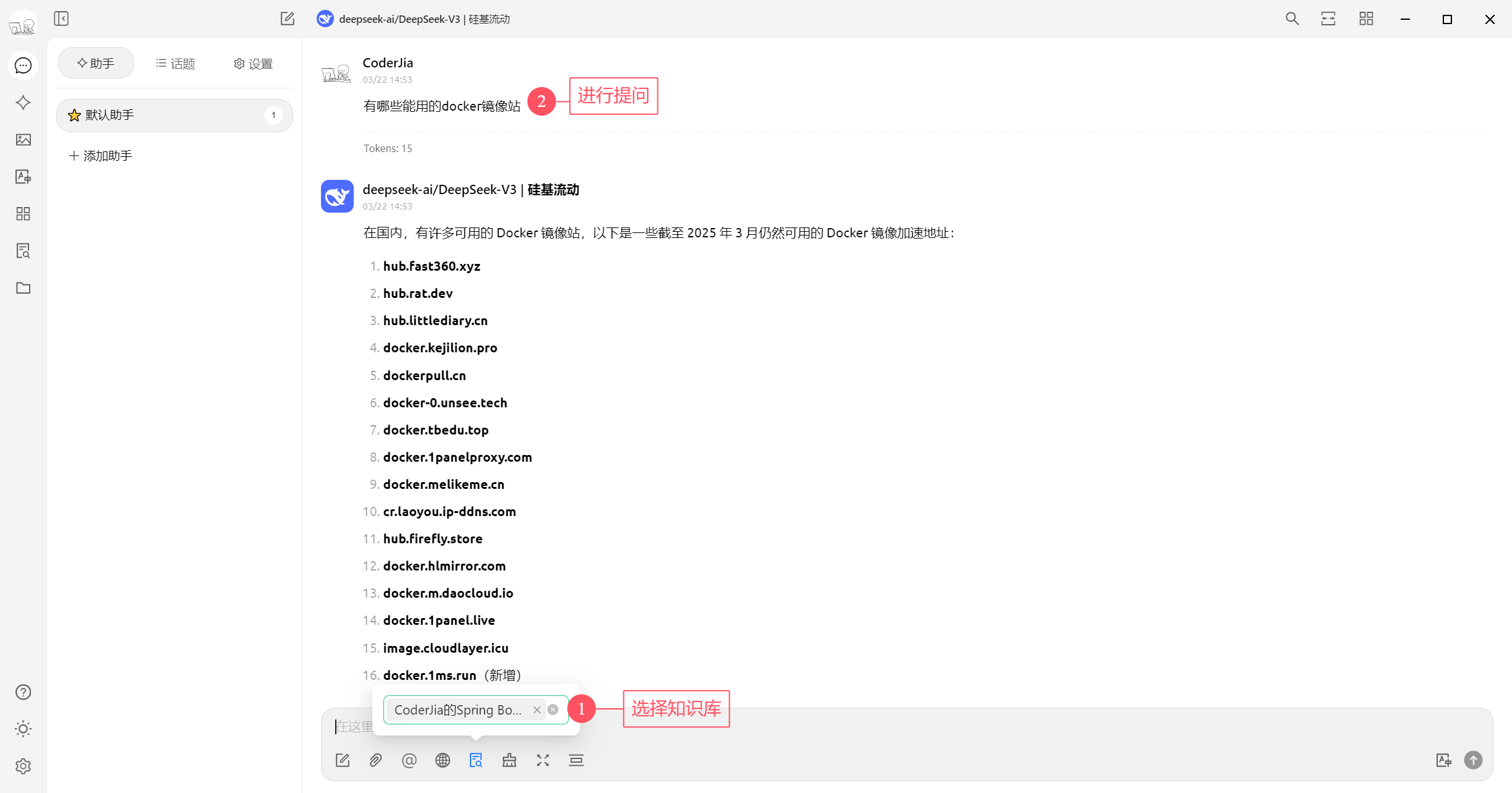1512x793 pixels.
Task: Open the translate sidebar icon
Action: [x=23, y=177]
